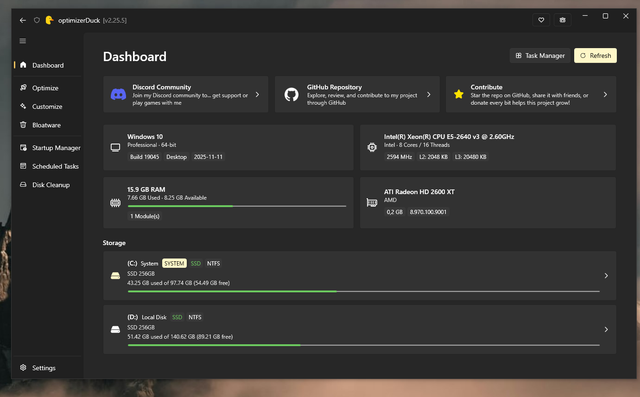
Task: Click the 2594 MHz tag
Action: [399, 157]
